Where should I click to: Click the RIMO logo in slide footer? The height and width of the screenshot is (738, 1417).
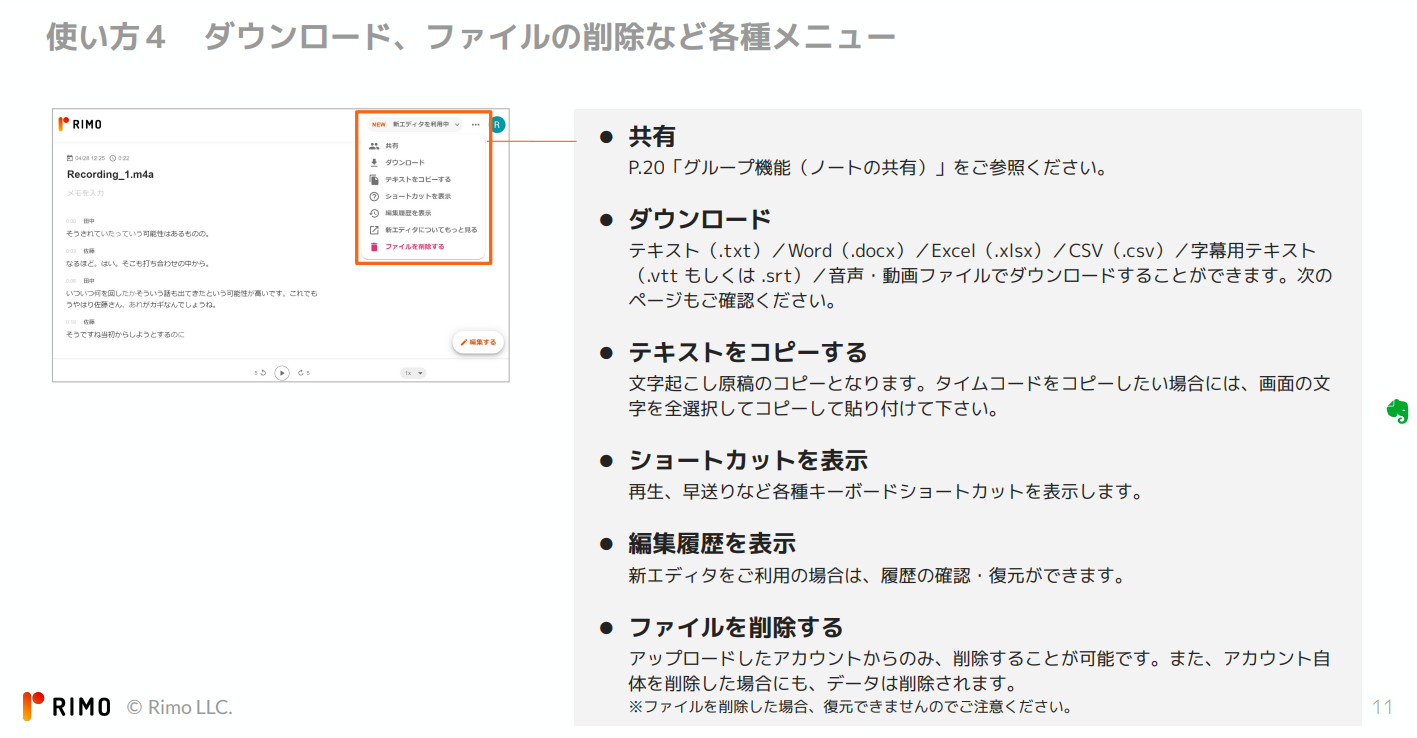(67, 706)
